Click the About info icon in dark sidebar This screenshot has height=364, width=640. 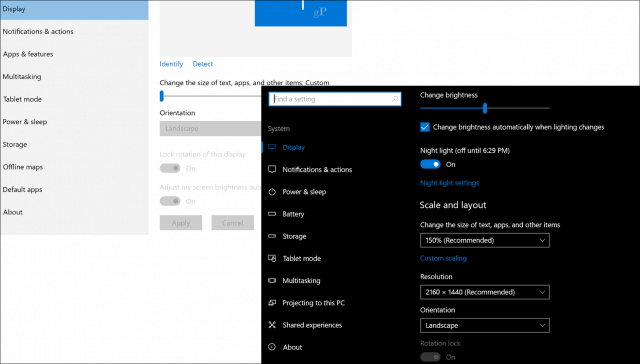coord(272,347)
